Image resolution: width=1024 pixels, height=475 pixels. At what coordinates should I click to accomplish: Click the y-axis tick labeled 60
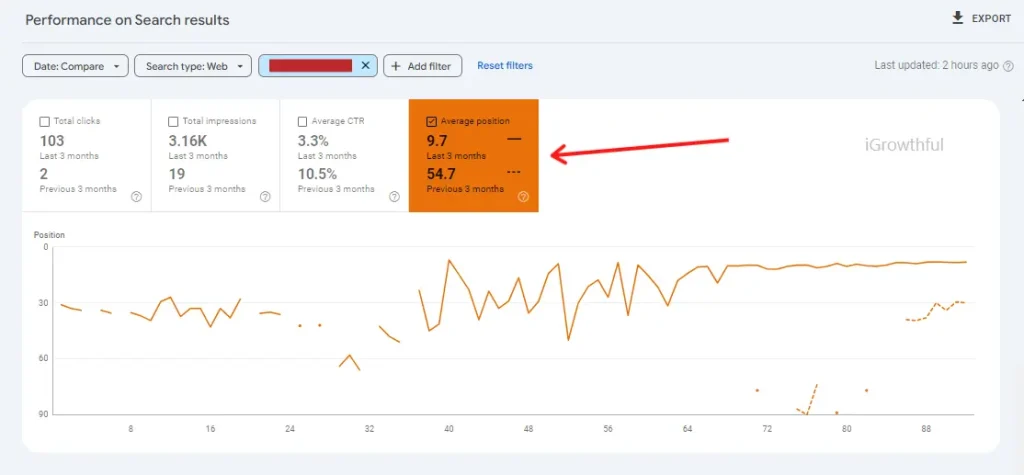click(44, 358)
